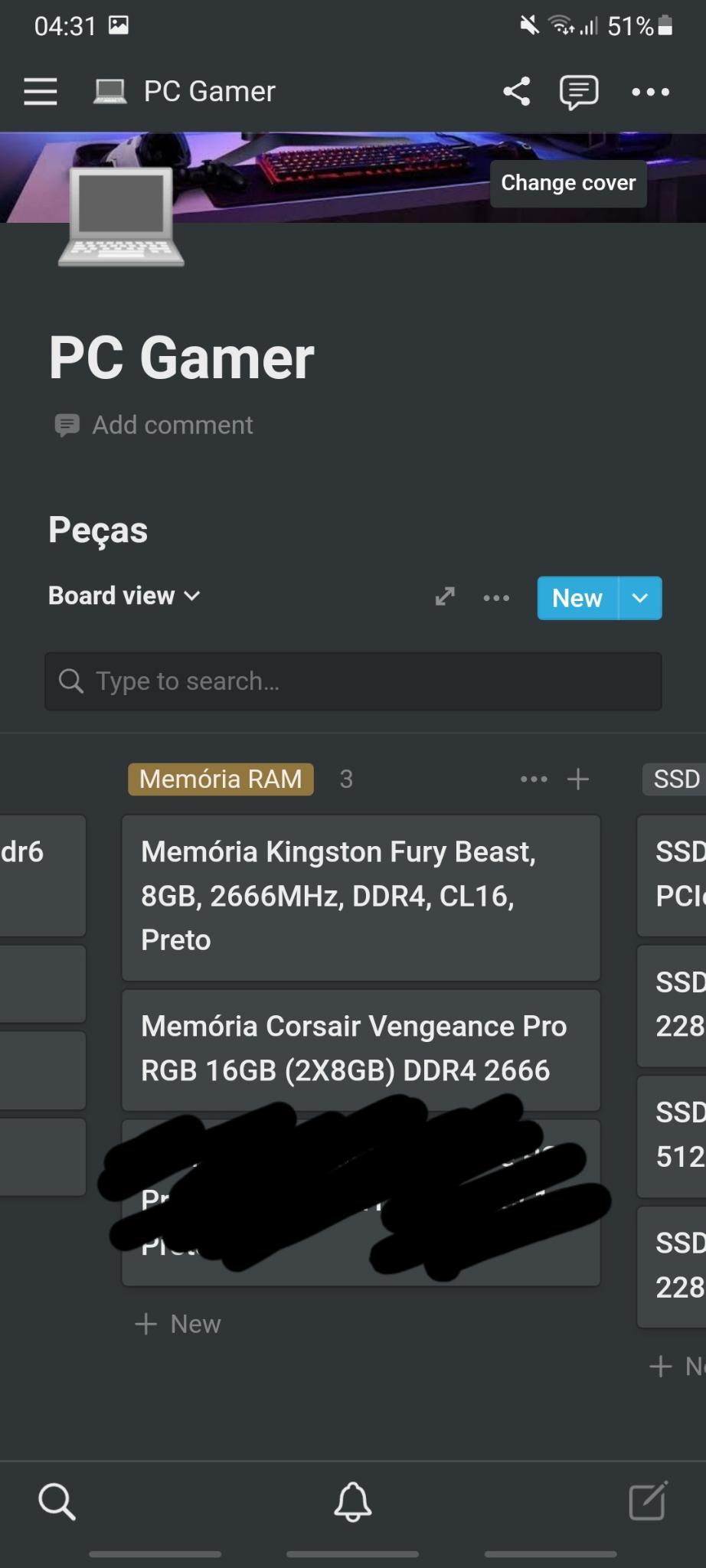Focus the Type to search field
The height and width of the screenshot is (1568, 706).
[x=353, y=681]
